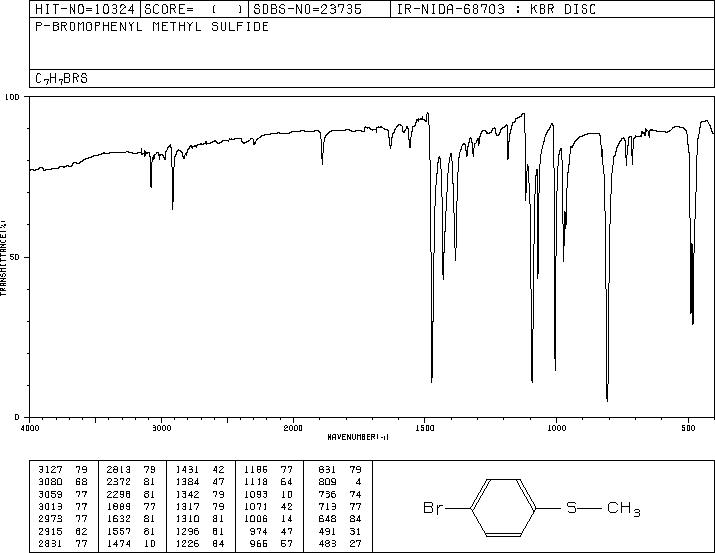Click the S atom label in structure
The width and height of the screenshot is (715, 553).
click(x=572, y=507)
